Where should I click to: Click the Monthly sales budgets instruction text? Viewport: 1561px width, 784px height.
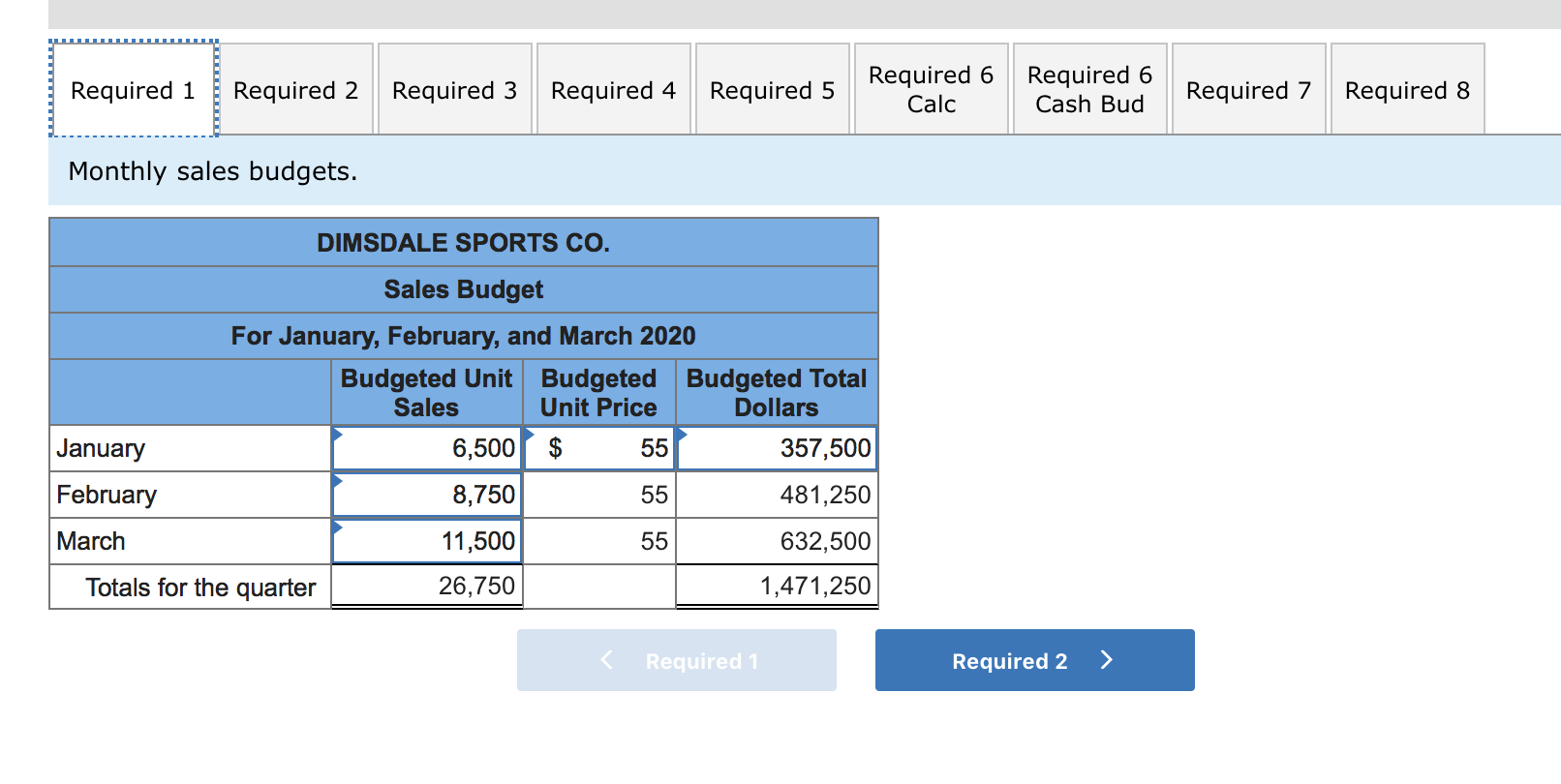coord(213,171)
